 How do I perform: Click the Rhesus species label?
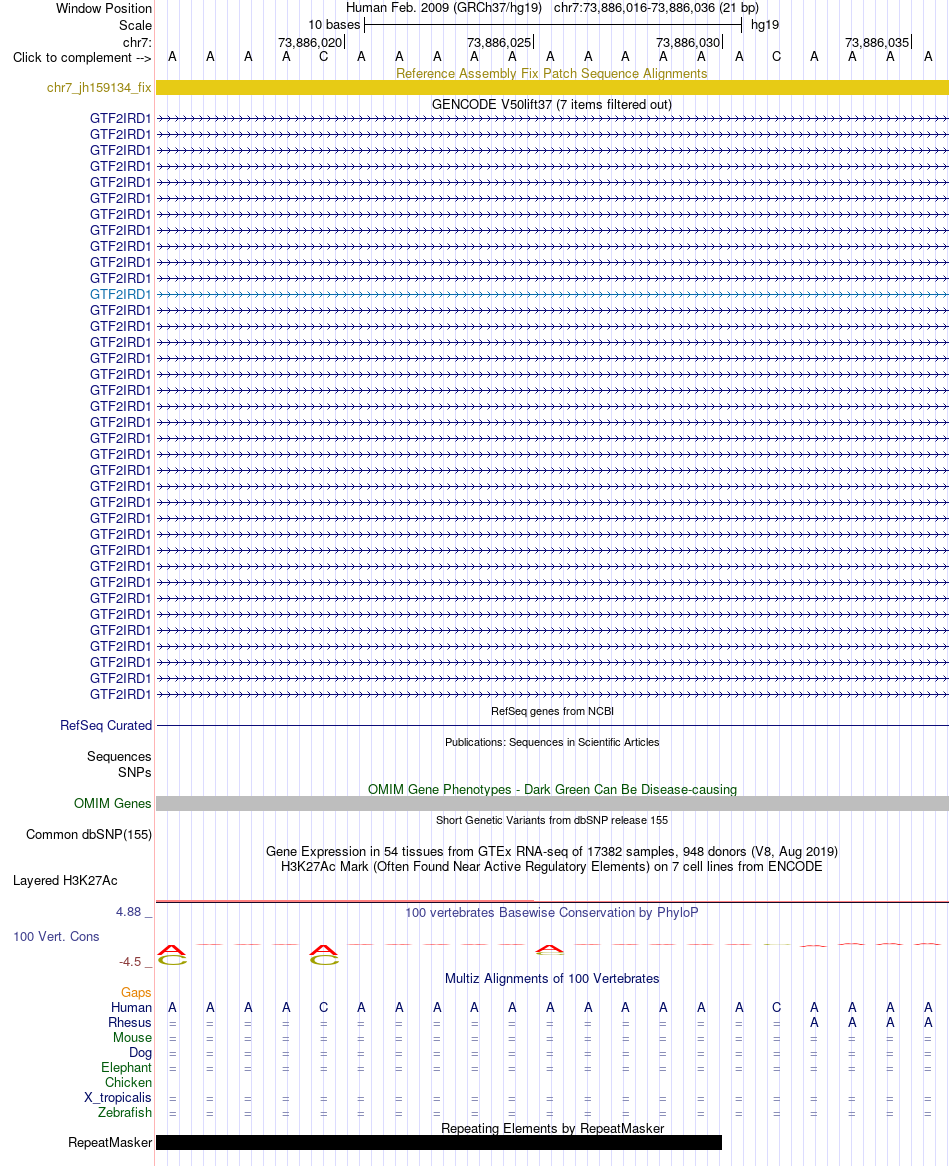129,1023
